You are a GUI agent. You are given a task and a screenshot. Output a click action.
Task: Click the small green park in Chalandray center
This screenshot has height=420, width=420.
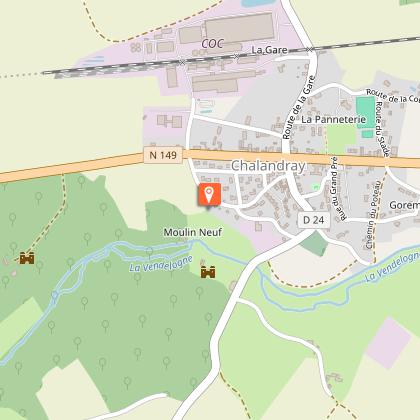[316, 187]
